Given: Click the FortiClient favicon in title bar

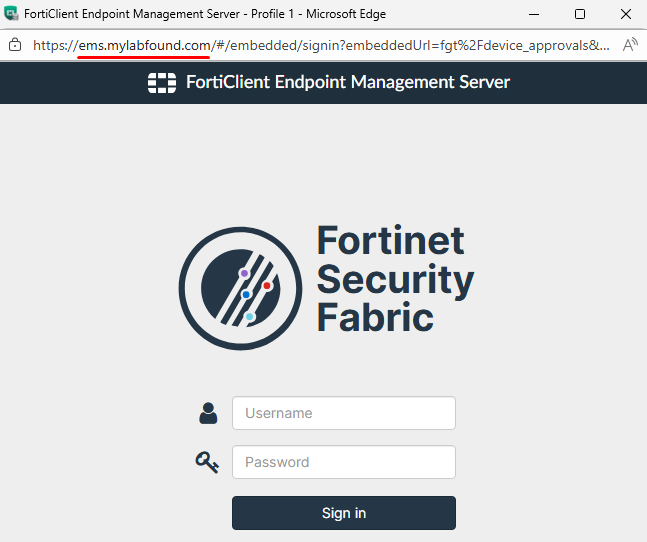Looking at the screenshot, I should pyautogui.click(x=11, y=14).
